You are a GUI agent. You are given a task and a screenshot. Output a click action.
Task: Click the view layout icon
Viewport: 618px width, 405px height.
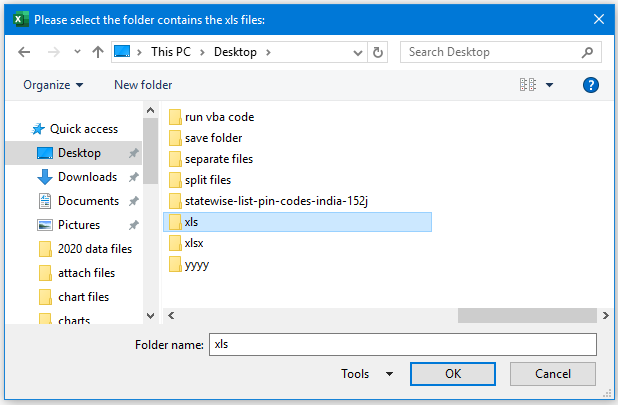[528, 85]
